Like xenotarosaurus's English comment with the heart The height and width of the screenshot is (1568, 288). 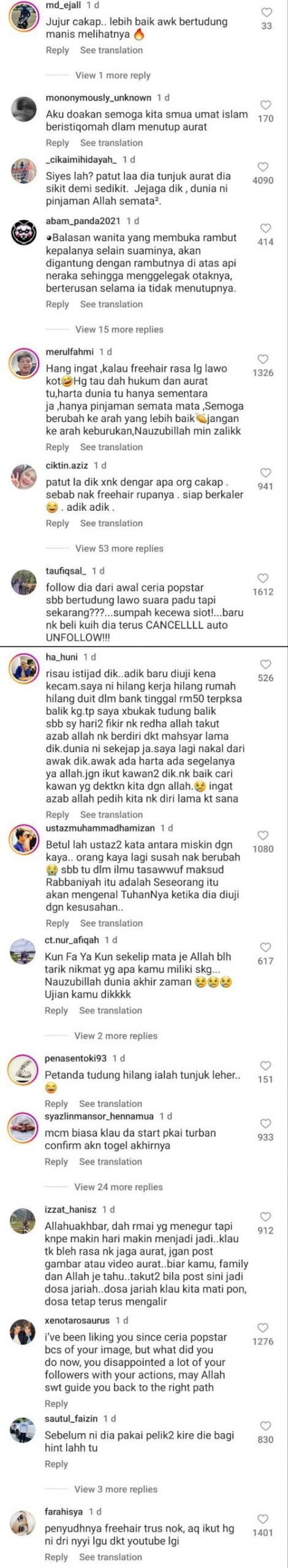[263, 1328]
